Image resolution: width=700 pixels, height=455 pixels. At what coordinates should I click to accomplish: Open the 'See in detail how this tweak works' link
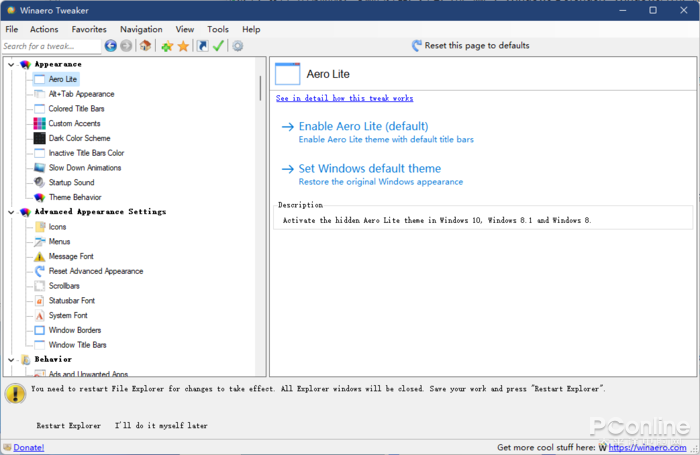pyautogui.click(x=344, y=98)
